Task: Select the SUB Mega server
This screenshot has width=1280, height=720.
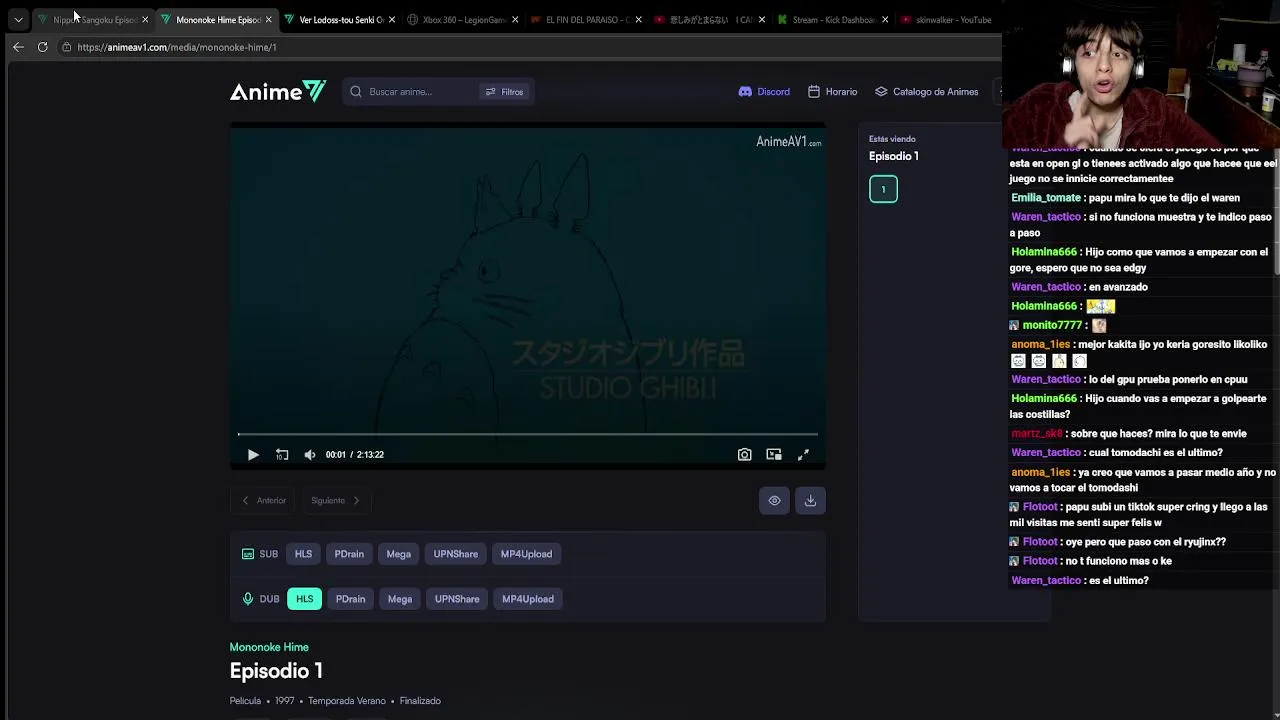Action: pyautogui.click(x=398, y=554)
